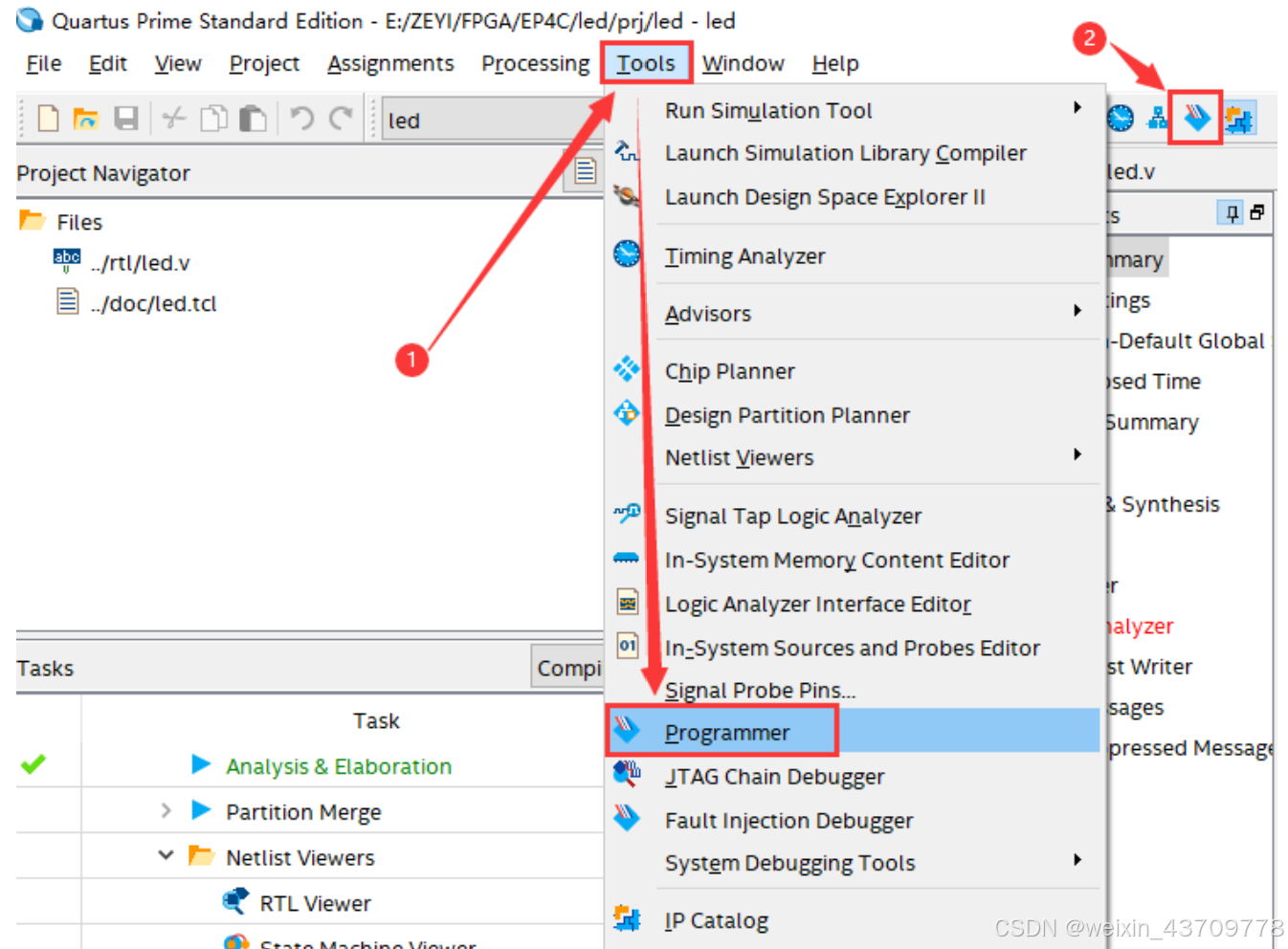Click the Timing Analyzer menu clock icon
The height and width of the screenshot is (949, 1288).
point(627,254)
